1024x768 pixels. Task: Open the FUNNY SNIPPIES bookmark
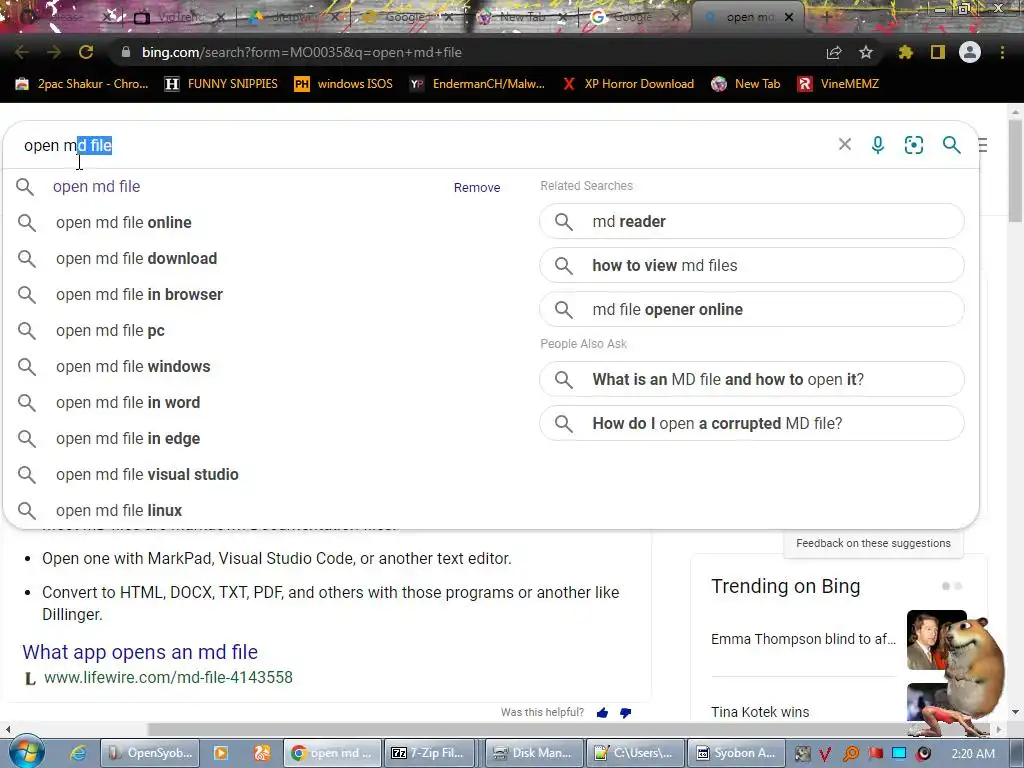point(221,84)
